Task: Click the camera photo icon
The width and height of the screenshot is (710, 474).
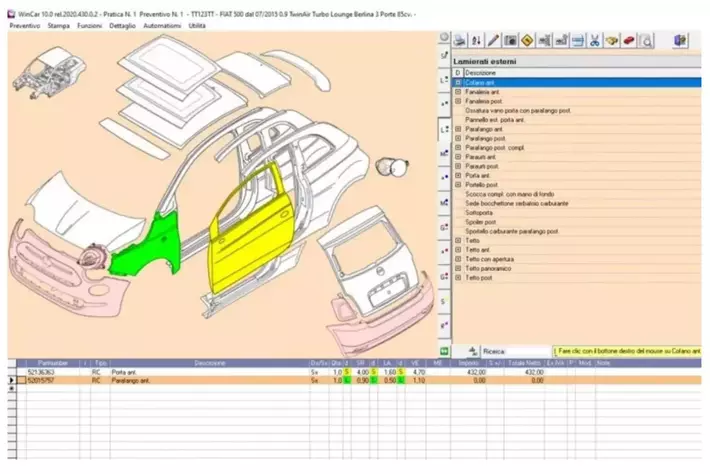Action: coord(510,41)
